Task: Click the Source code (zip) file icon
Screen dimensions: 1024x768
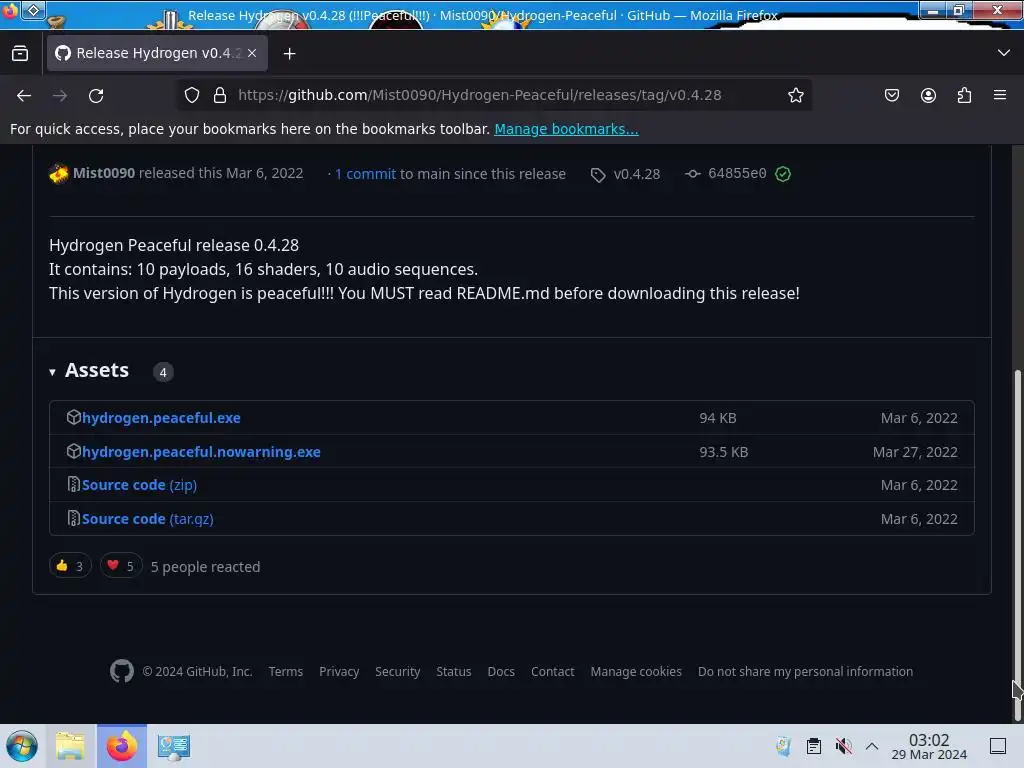Action: [x=73, y=485]
